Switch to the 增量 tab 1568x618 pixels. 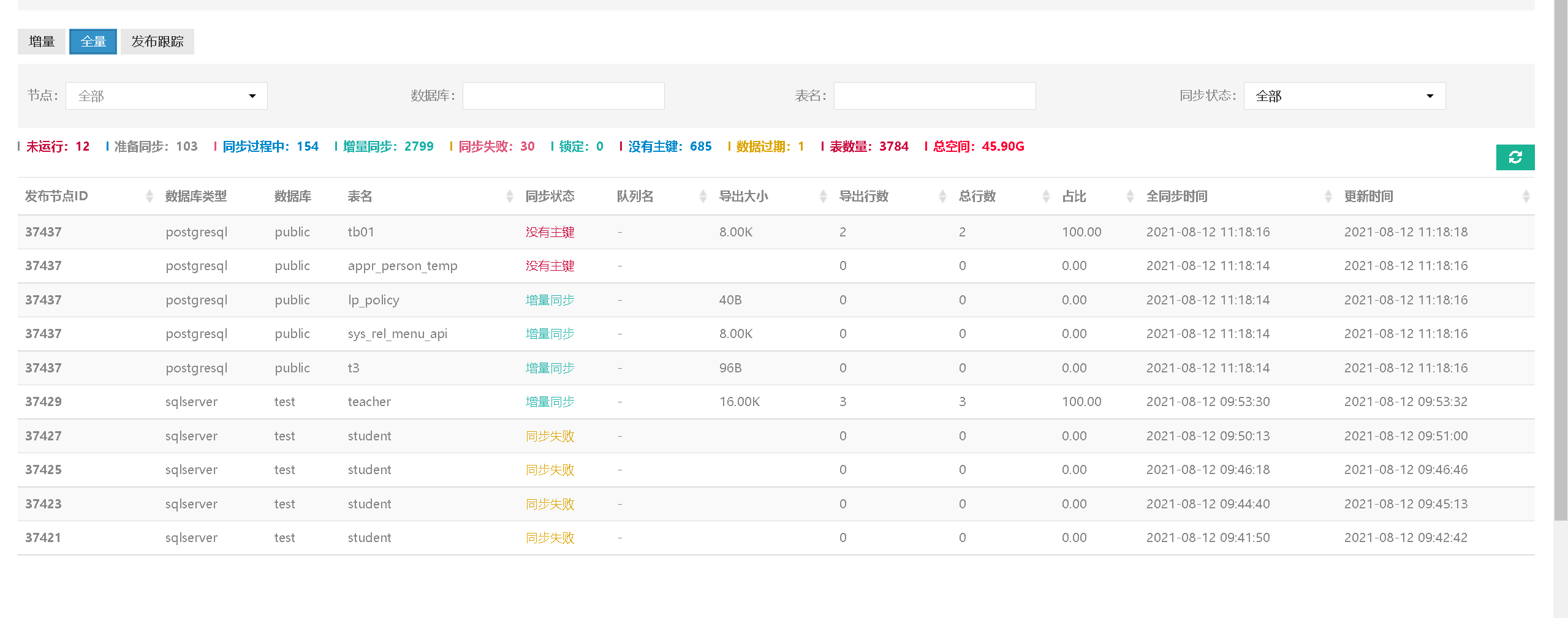(x=42, y=42)
